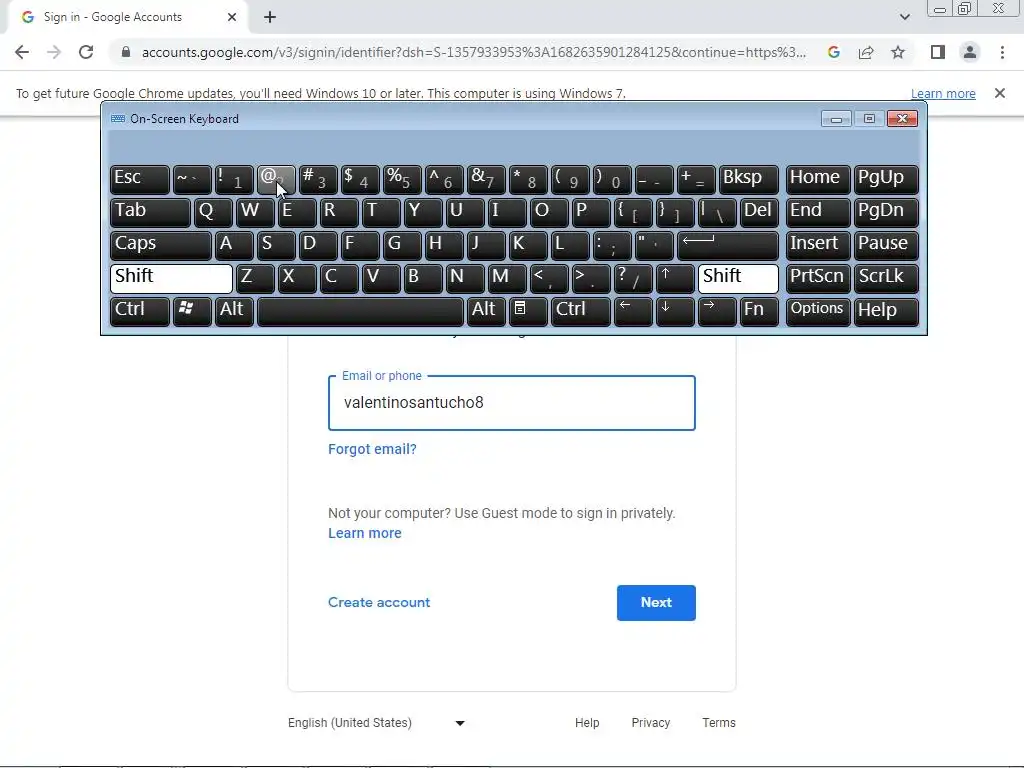Bookmark this page with the star icon

click(x=898, y=52)
